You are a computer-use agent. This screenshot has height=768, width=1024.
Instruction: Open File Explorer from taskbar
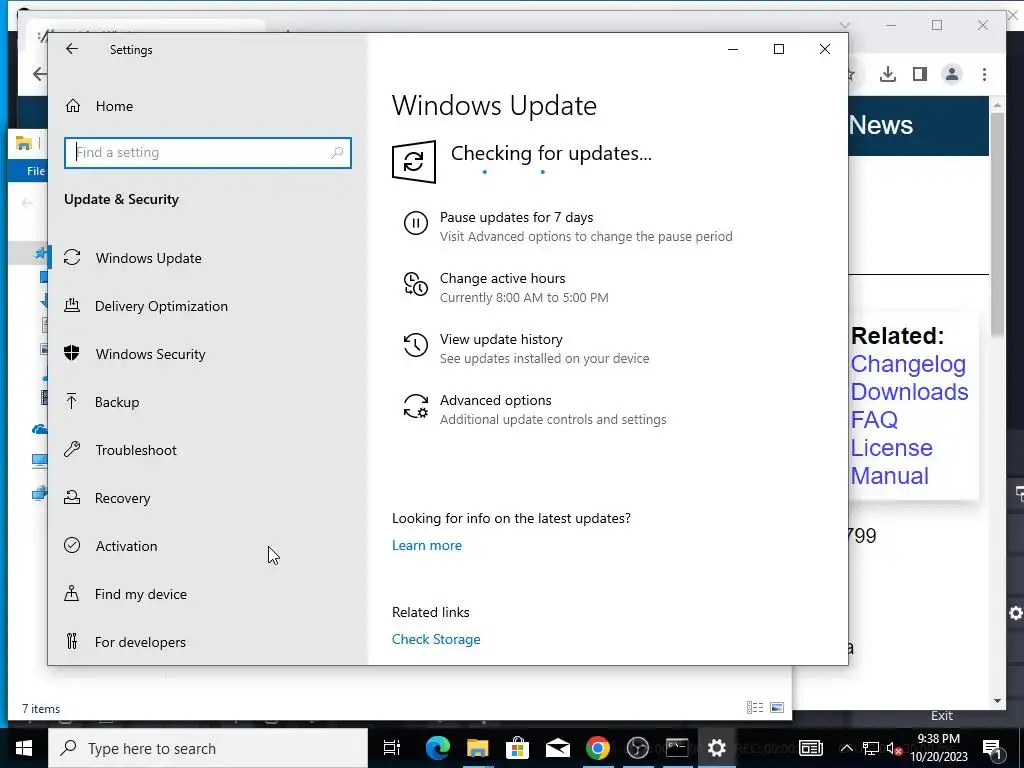click(477, 748)
